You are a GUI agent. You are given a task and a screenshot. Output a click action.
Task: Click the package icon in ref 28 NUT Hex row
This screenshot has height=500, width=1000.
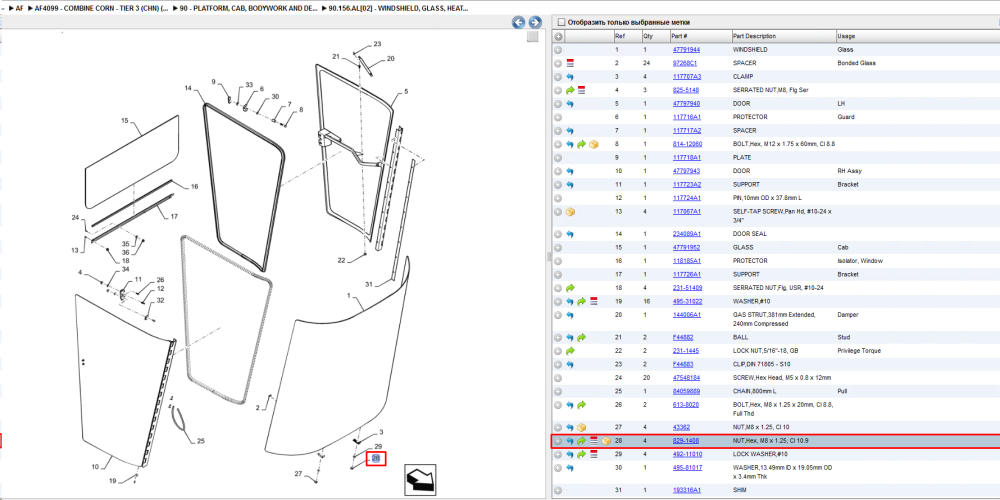(x=605, y=441)
